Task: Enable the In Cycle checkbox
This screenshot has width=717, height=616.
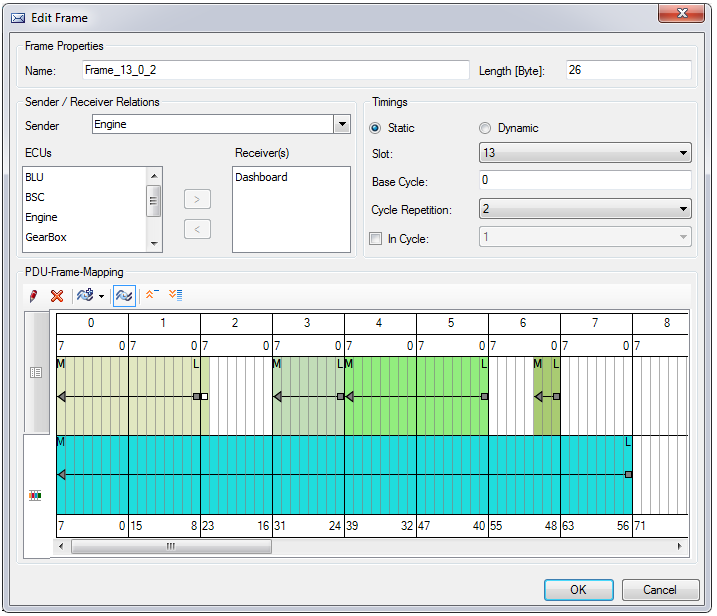Action: pos(375,239)
